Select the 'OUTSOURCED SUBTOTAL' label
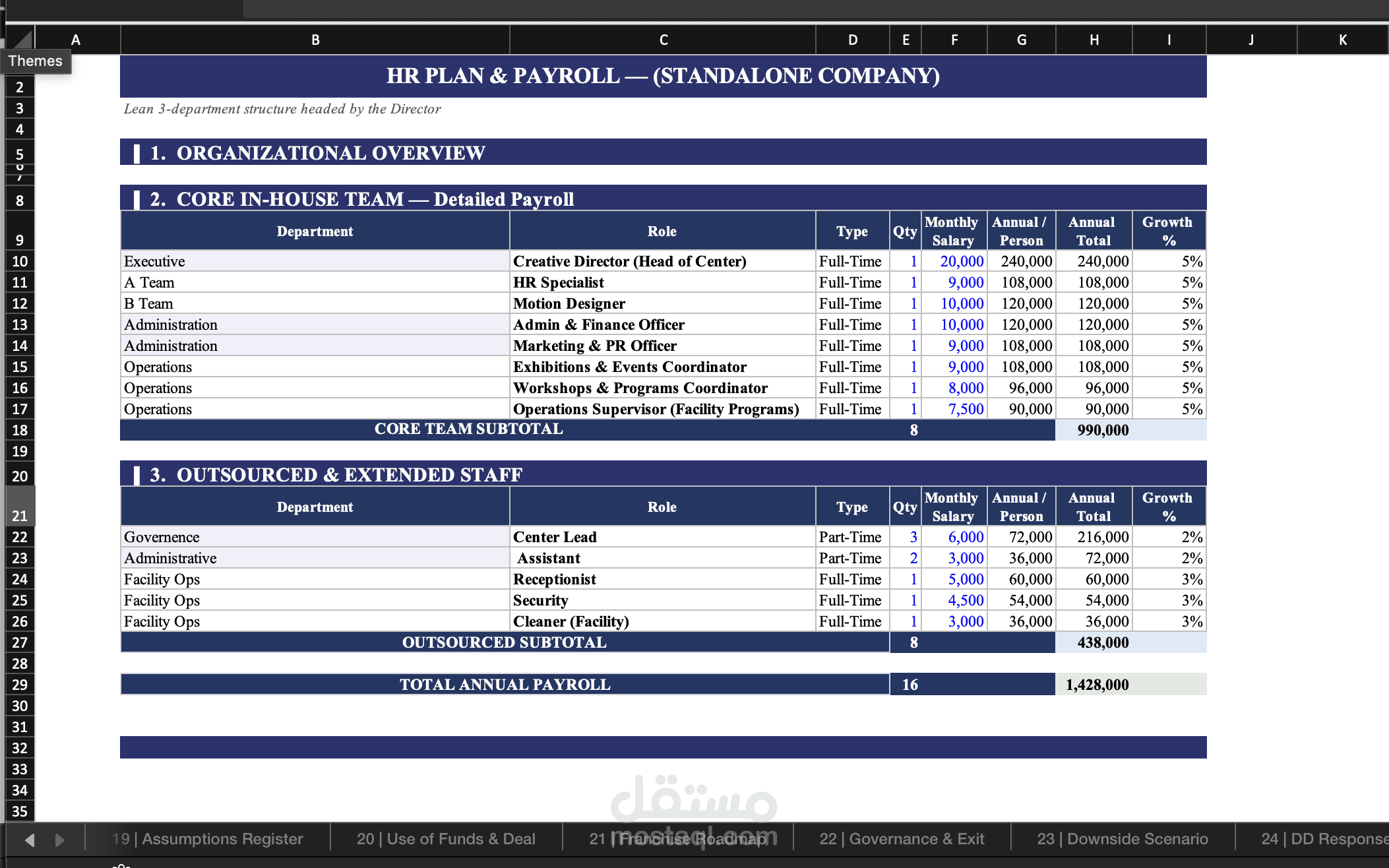1389x868 pixels. (505, 642)
